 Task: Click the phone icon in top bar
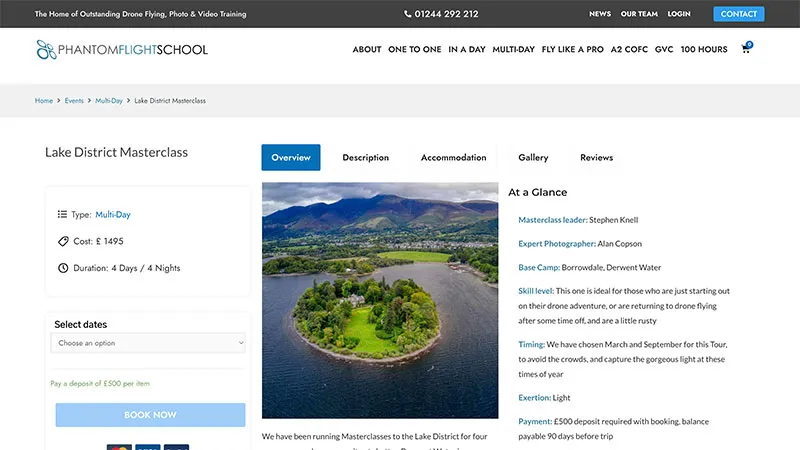coord(408,14)
